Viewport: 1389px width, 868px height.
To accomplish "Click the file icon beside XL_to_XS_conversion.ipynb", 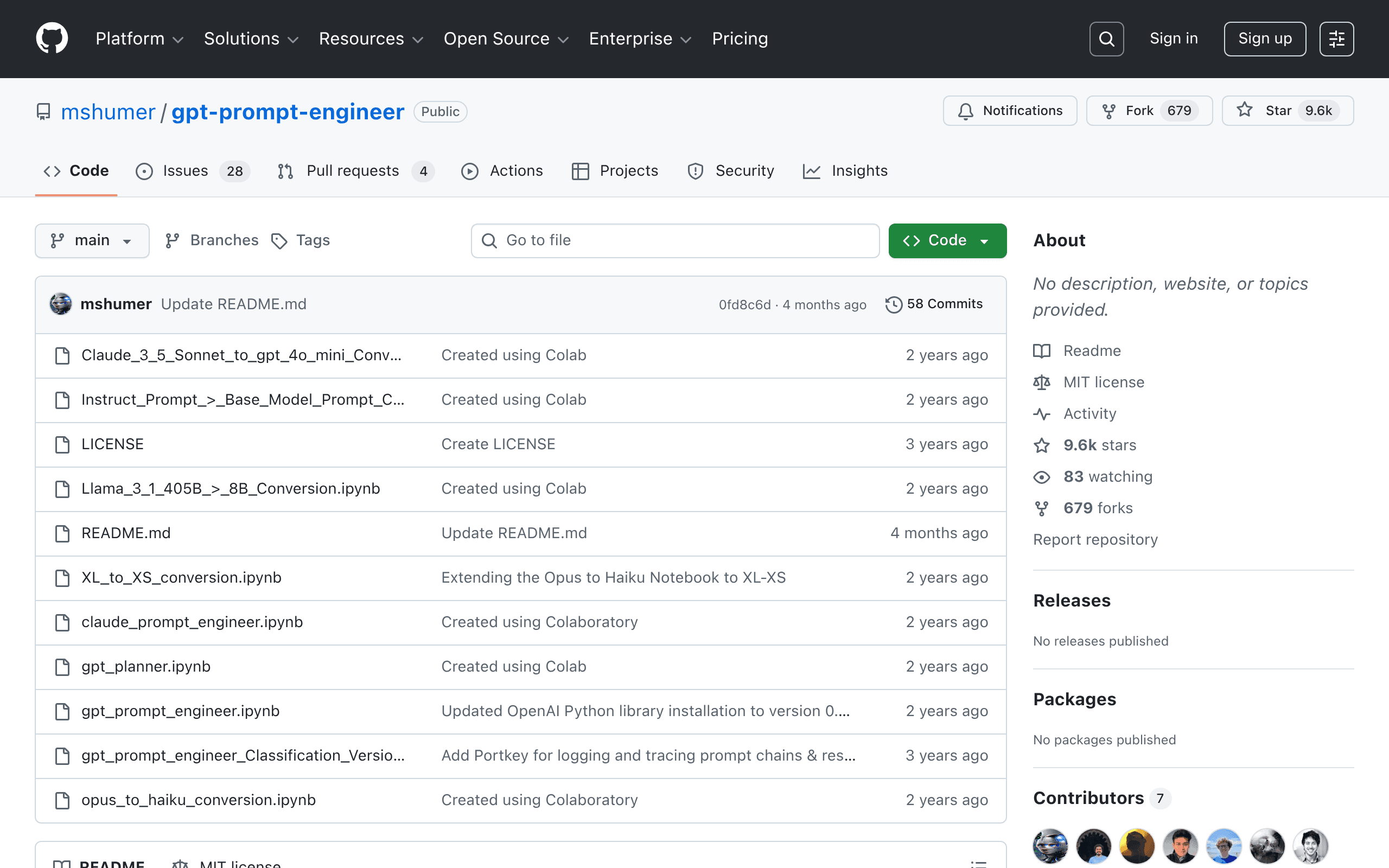I will (62, 578).
